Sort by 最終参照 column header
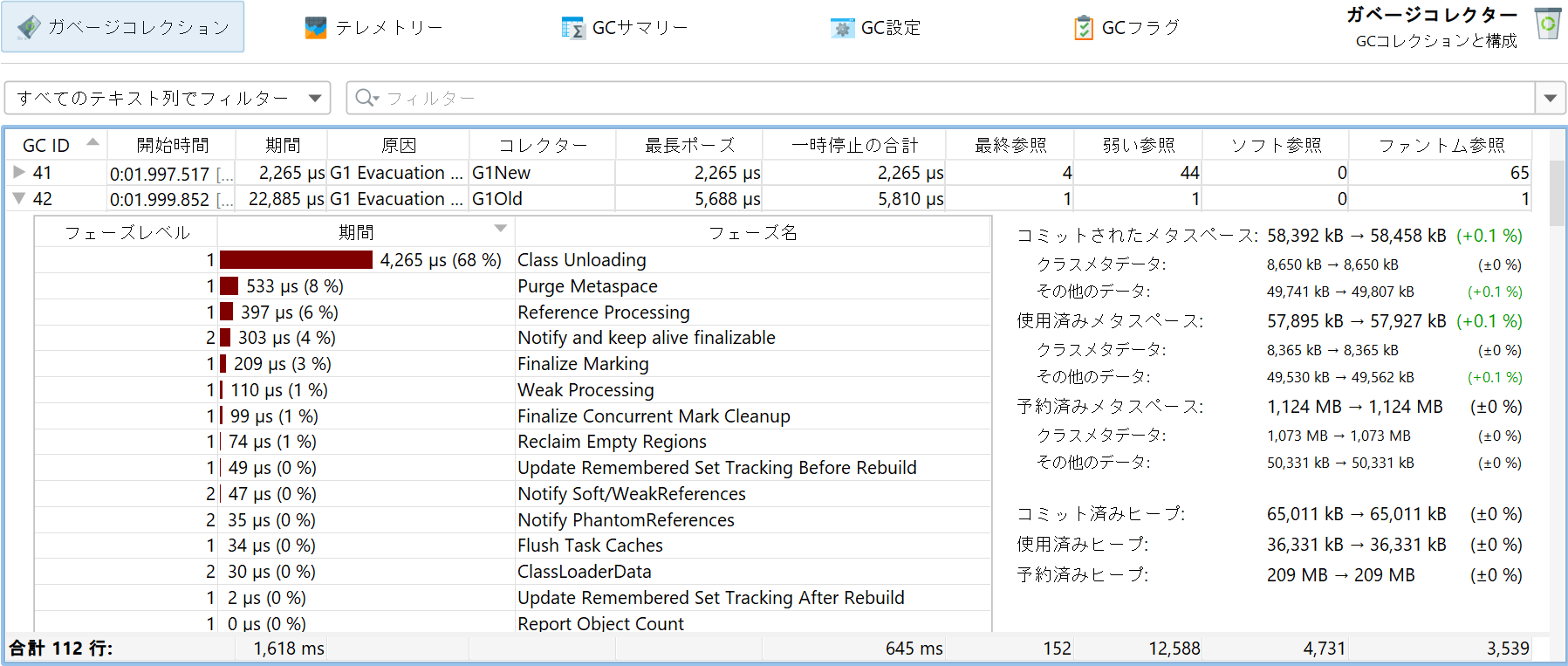1568x666 pixels. point(1010,145)
